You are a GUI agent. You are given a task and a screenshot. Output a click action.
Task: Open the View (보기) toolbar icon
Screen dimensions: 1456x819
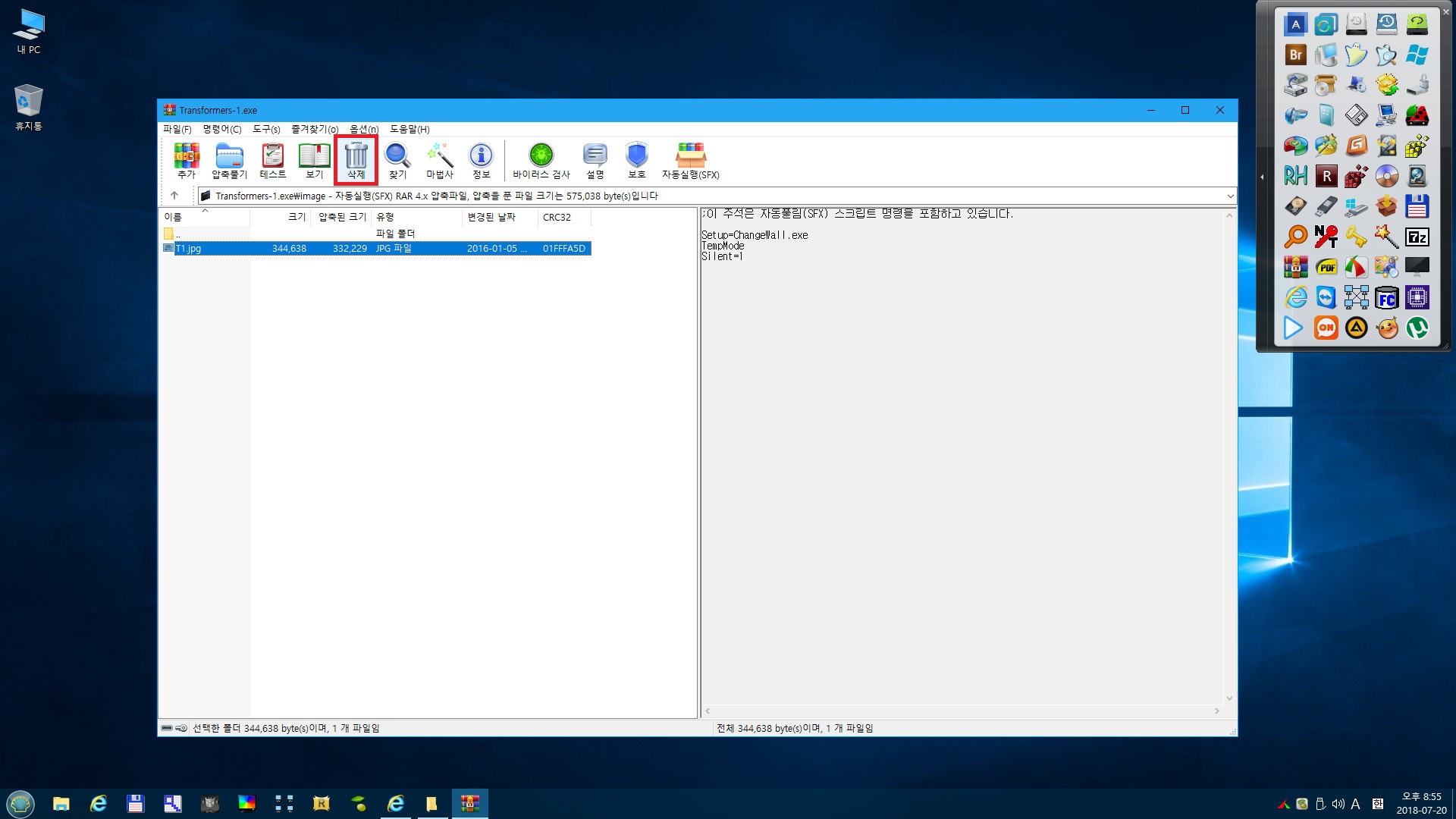[314, 161]
